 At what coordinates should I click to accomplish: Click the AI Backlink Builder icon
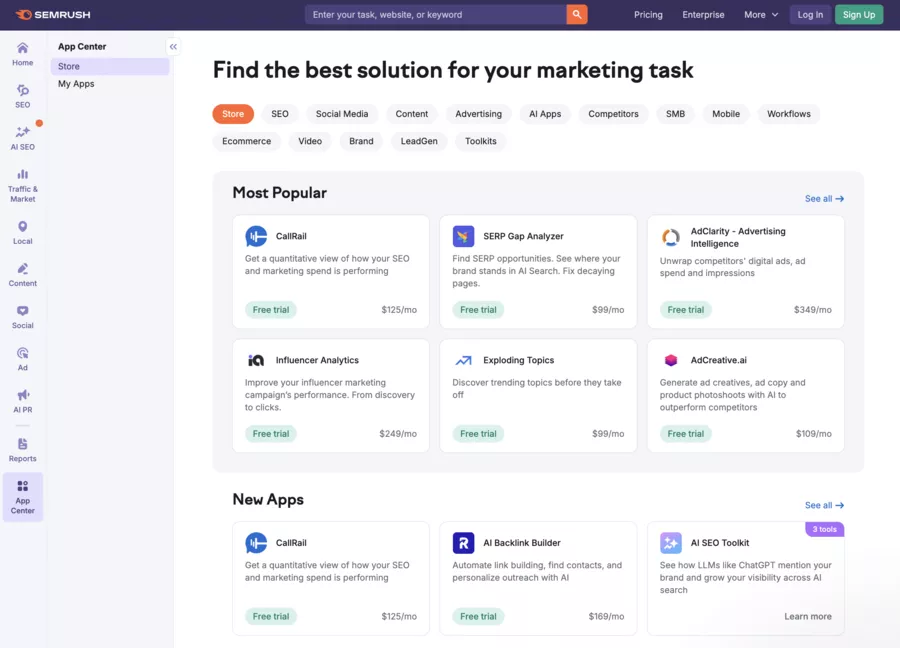463,542
